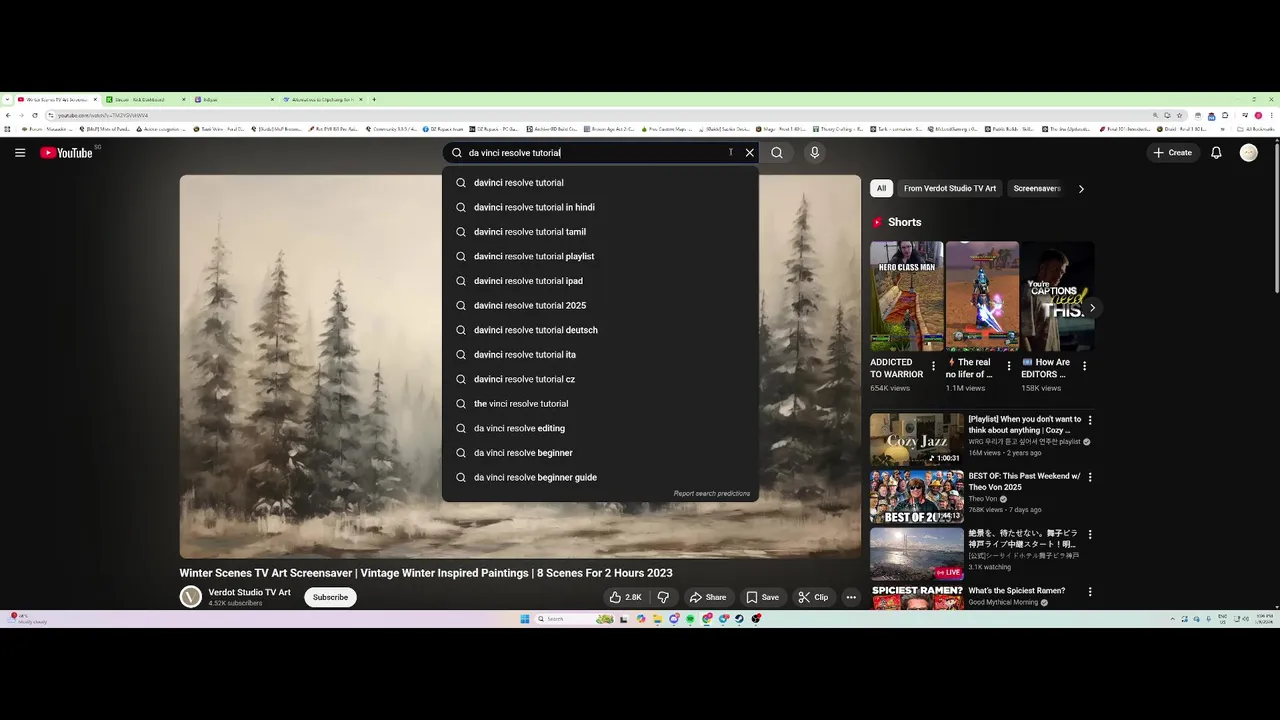
Task: Clear the search box with the X icon
Action: click(749, 153)
